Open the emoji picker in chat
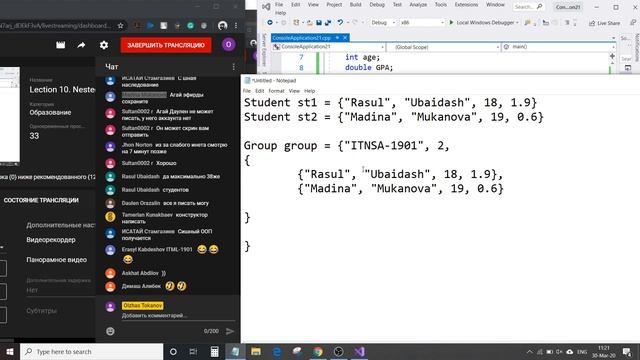The height and width of the screenshot is (360, 640). [110, 331]
